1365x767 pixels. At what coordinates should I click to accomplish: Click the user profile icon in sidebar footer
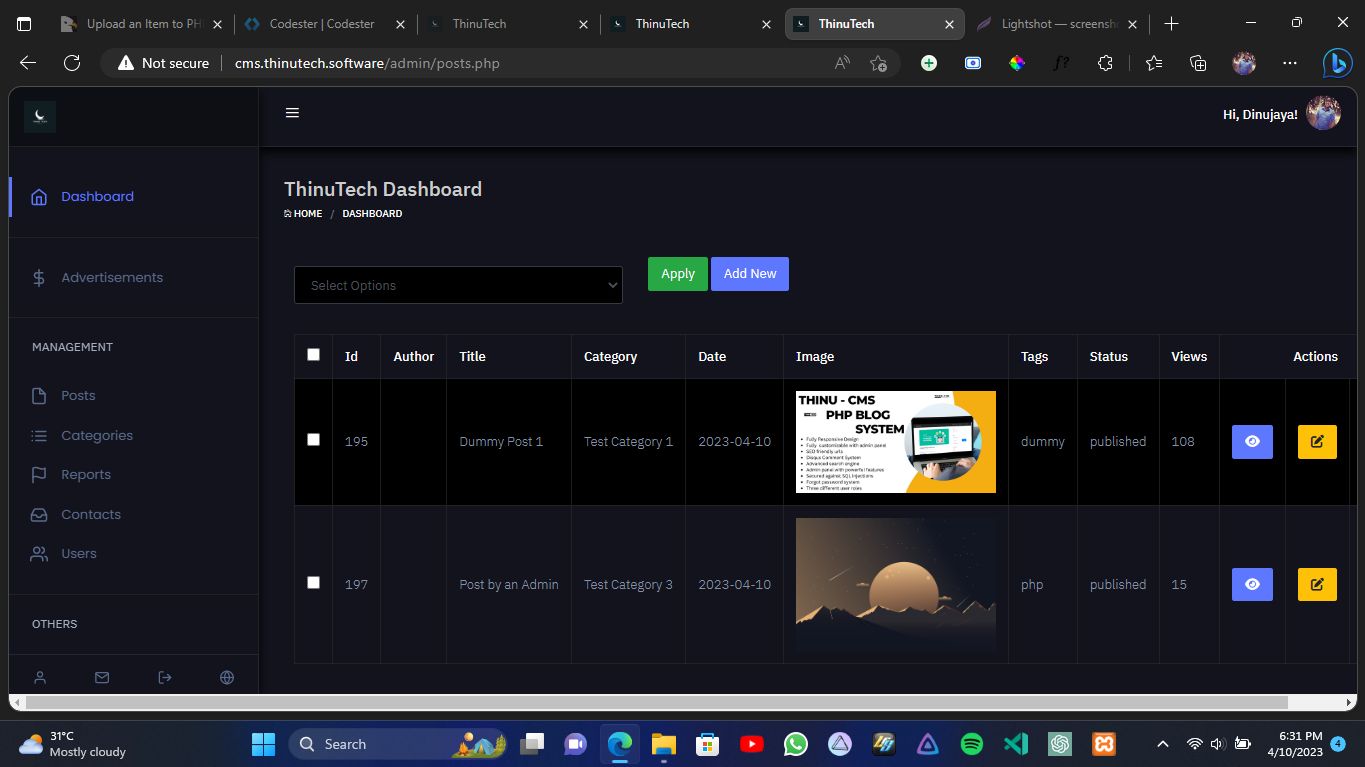[x=40, y=678]
